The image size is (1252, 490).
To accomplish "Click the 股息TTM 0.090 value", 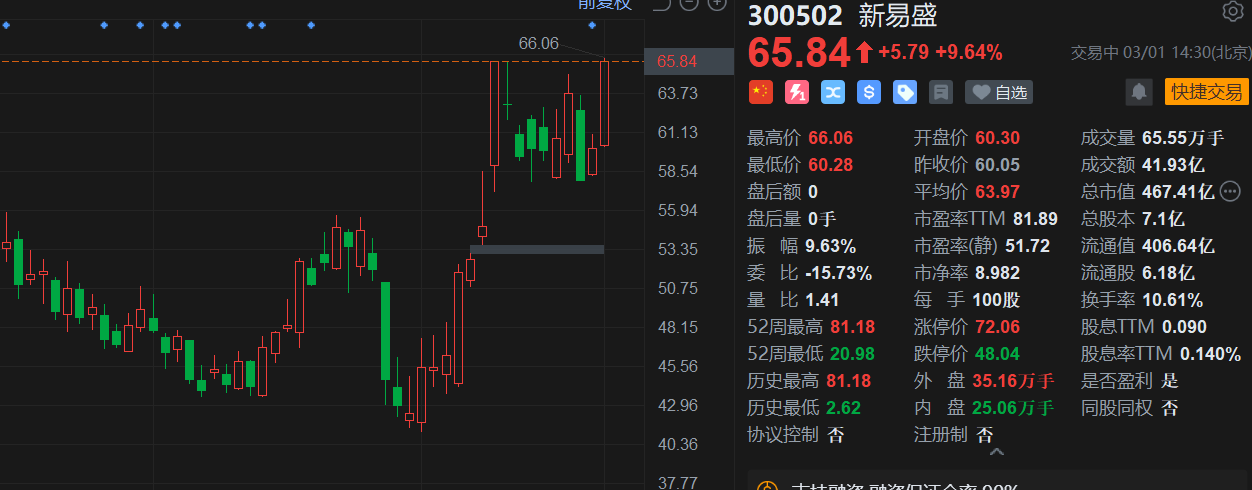I will point(1185,326).
